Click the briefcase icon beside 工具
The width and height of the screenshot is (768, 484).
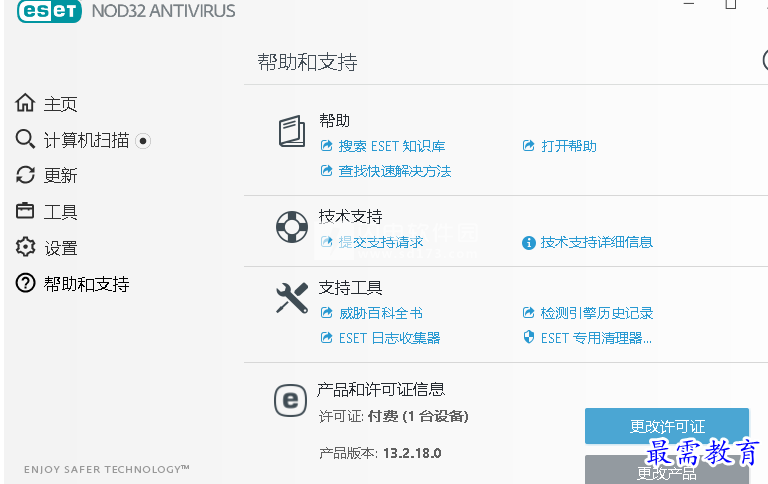pos(25,211)
